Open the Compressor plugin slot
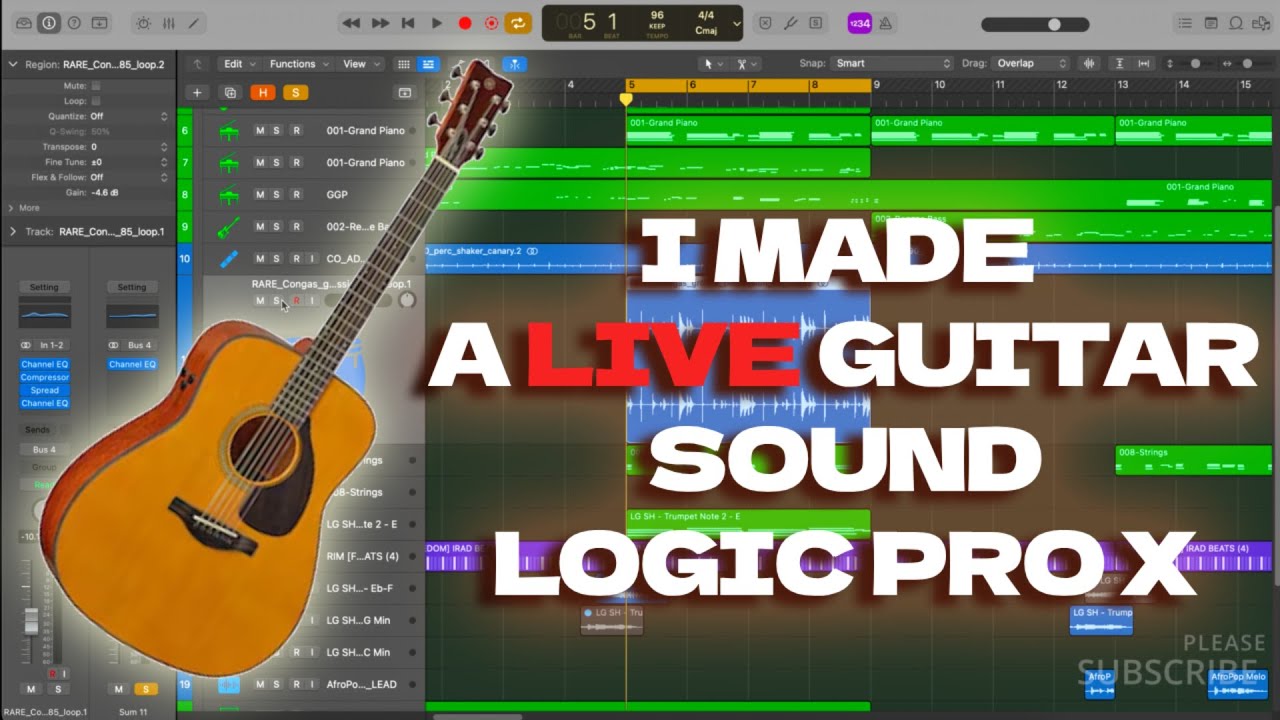 (44, 377)
